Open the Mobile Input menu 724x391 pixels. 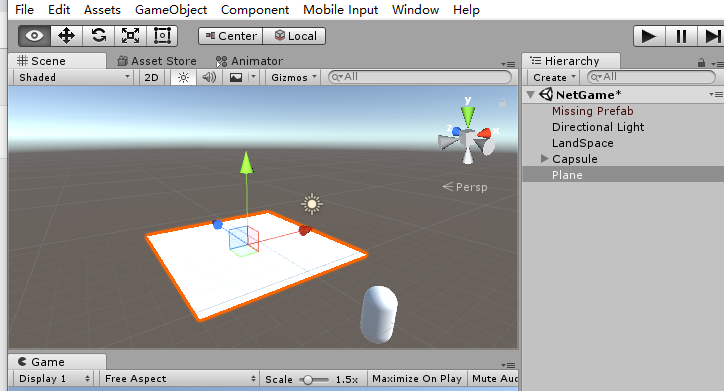pos(340,10)
